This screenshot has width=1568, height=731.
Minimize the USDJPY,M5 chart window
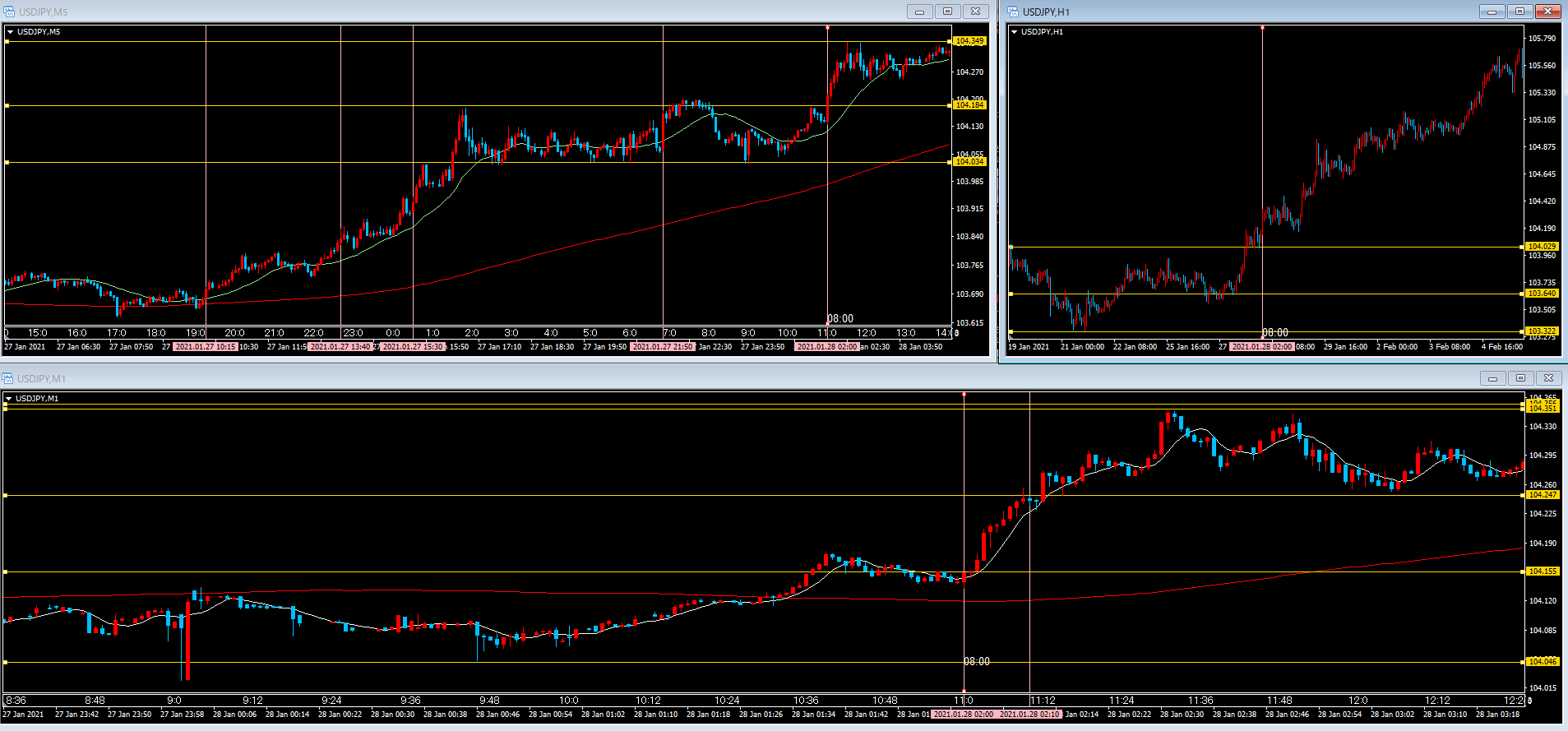[x=919, y=12]
